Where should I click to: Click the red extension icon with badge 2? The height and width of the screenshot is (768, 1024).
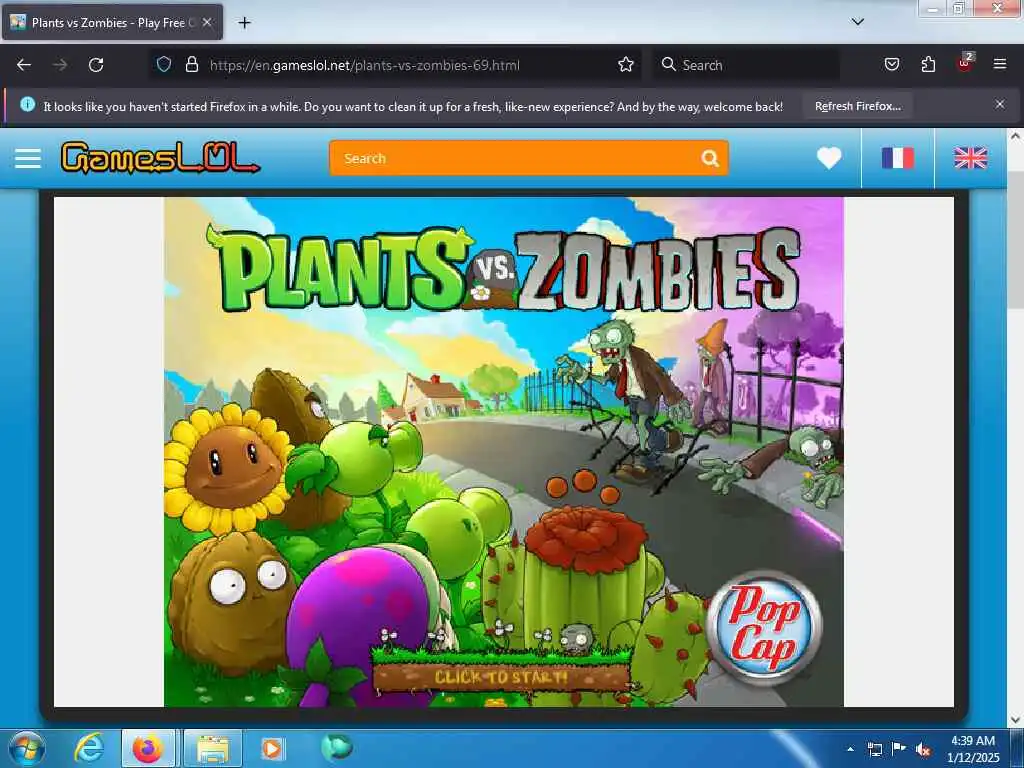click(965, 63)
